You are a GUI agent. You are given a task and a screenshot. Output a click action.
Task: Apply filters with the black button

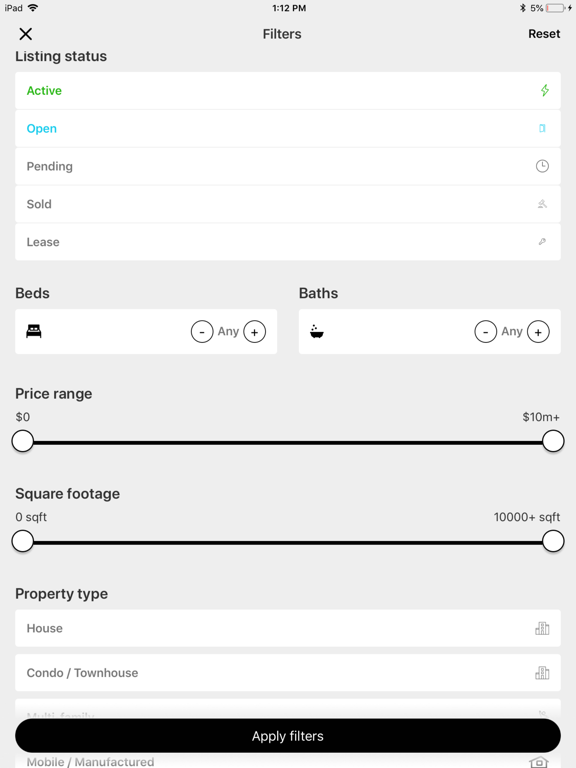(x=288, y=736)
